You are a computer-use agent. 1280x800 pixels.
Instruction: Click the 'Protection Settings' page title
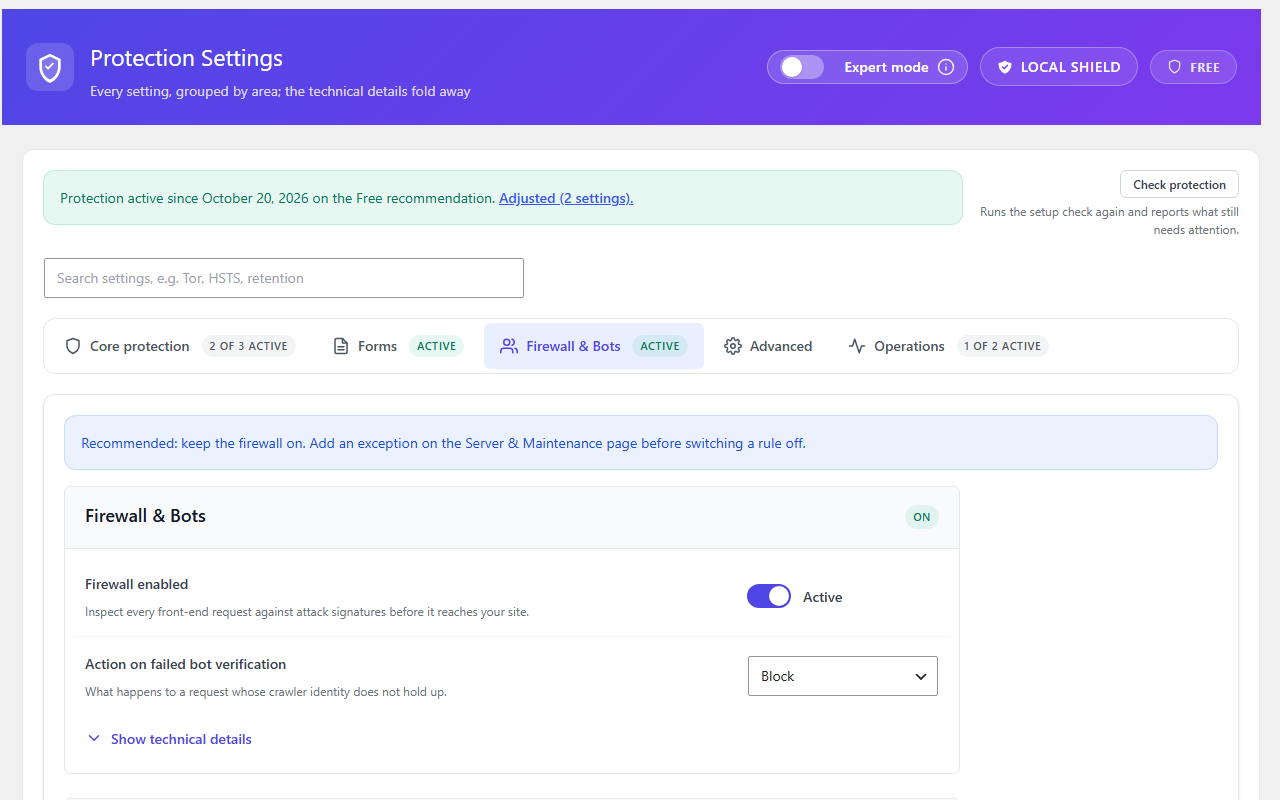click(186, 58)
